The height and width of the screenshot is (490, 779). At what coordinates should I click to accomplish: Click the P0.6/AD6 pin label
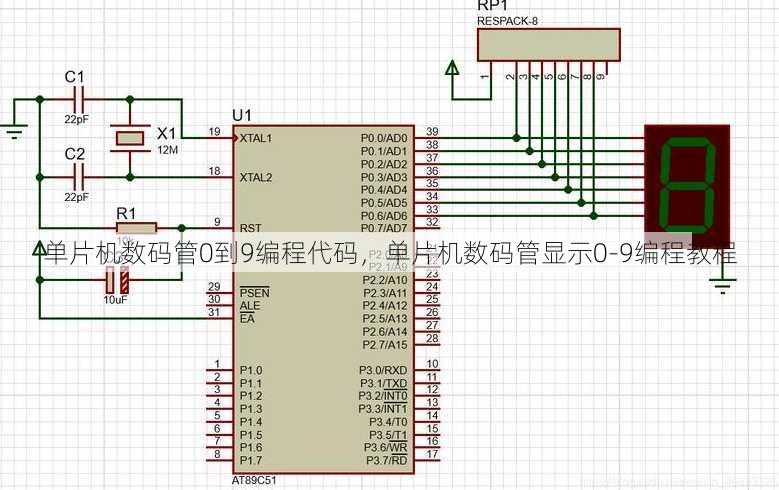point(384,216)
